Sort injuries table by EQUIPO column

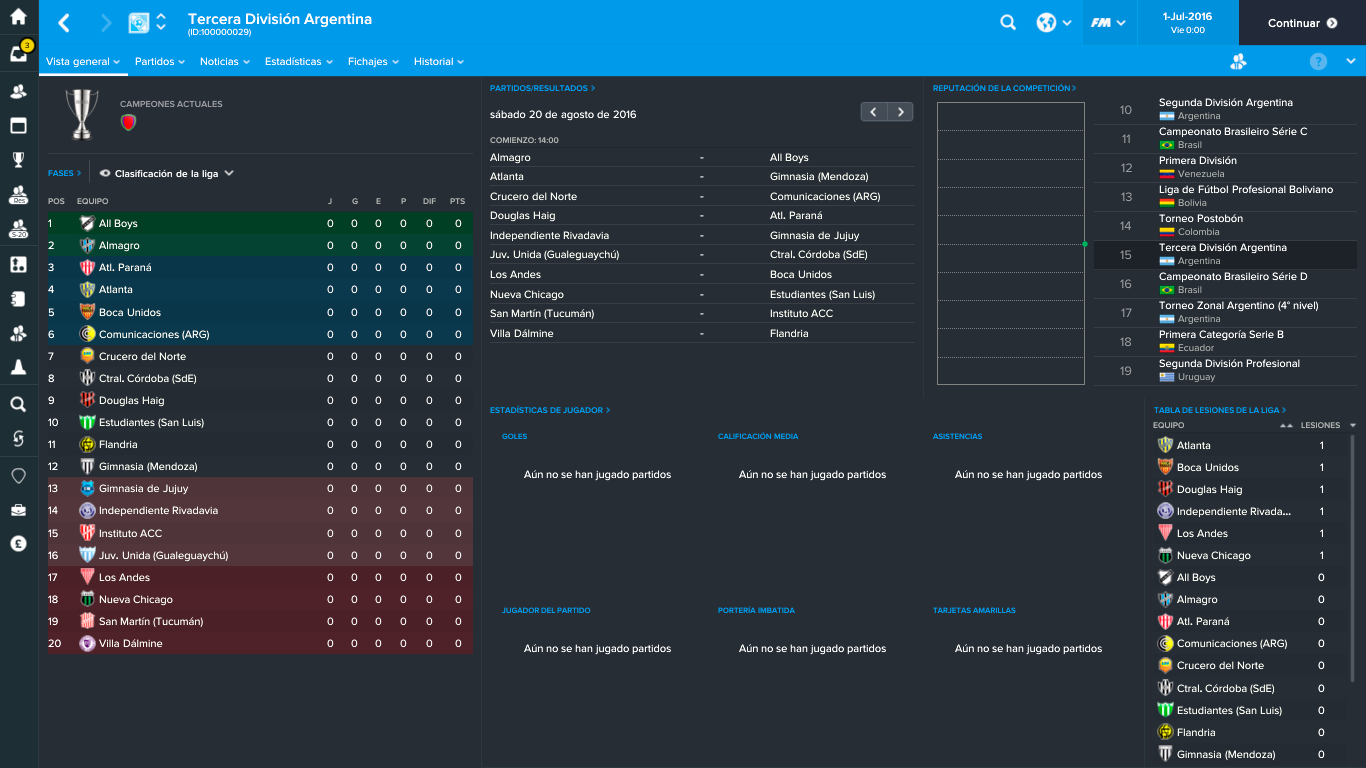click(1168, 425)
